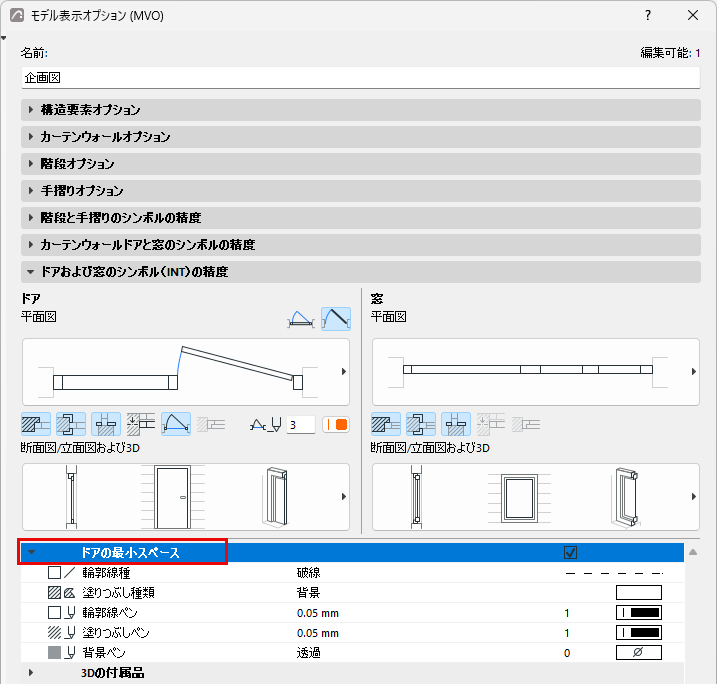Open door section/elevation preview flyout arrow

tap(344, 497)
